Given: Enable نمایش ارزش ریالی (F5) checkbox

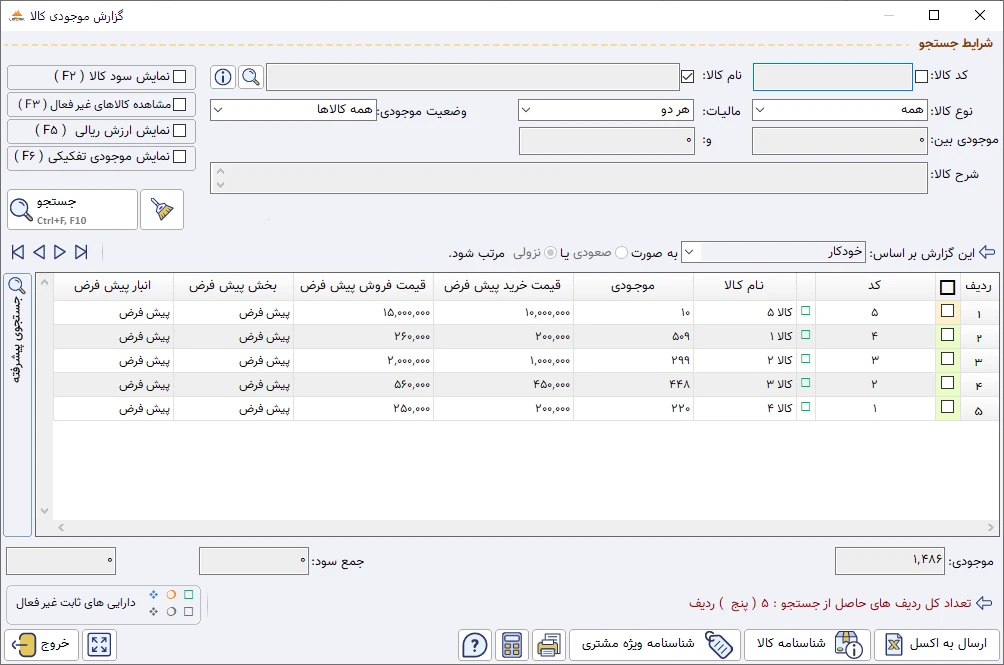Looking at the screenshot, I should (x=180, y=131).
